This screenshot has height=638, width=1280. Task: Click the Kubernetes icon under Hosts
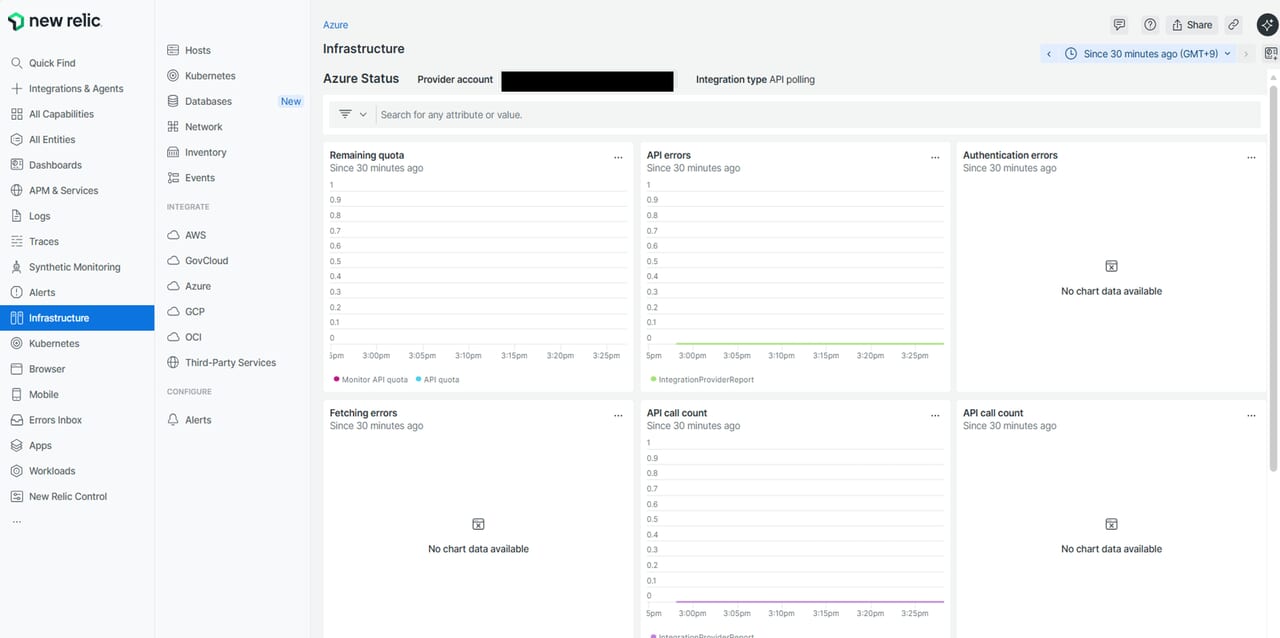click(x=173, y=76)
